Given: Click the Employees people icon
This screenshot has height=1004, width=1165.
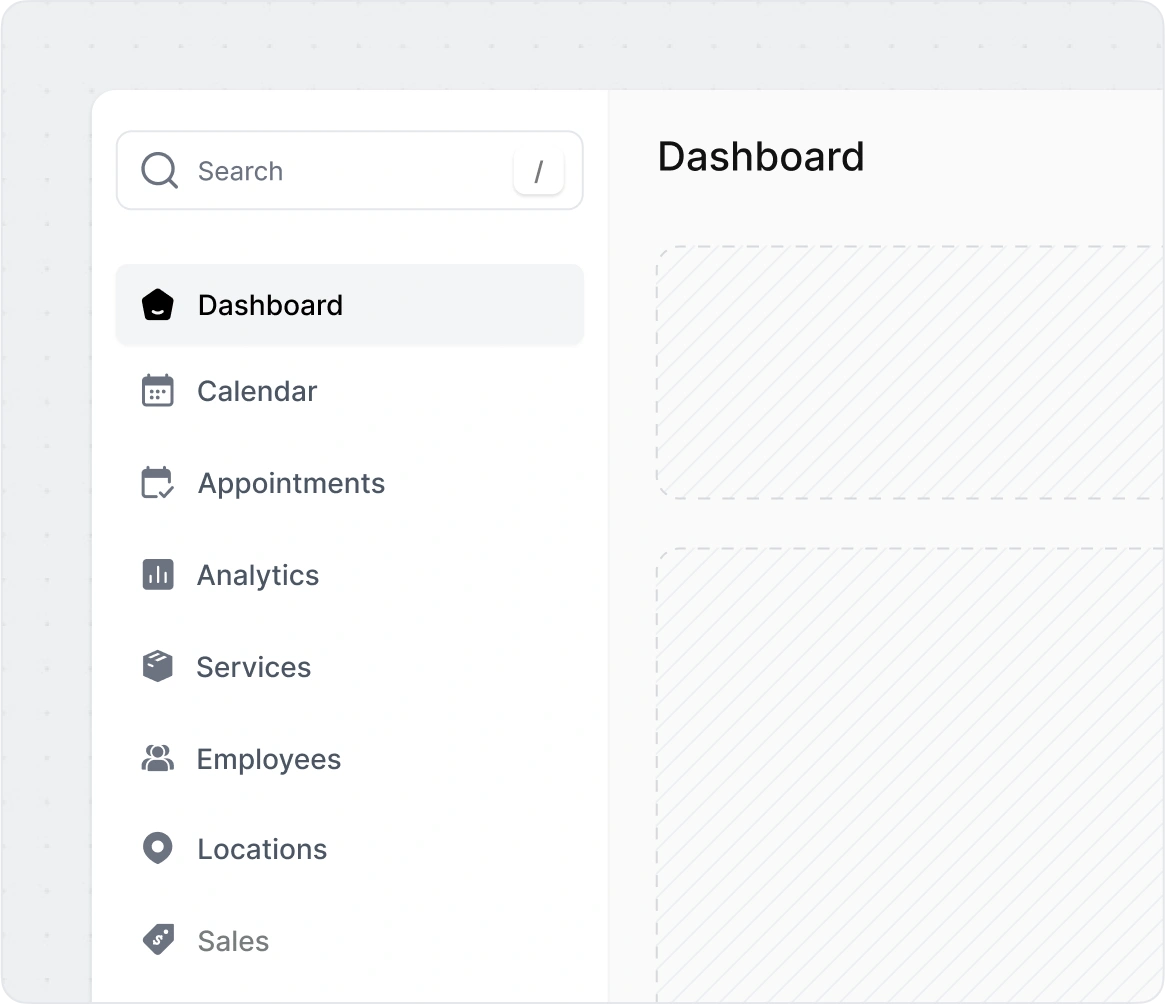Looking at the screenshot, I should point(158,759).
